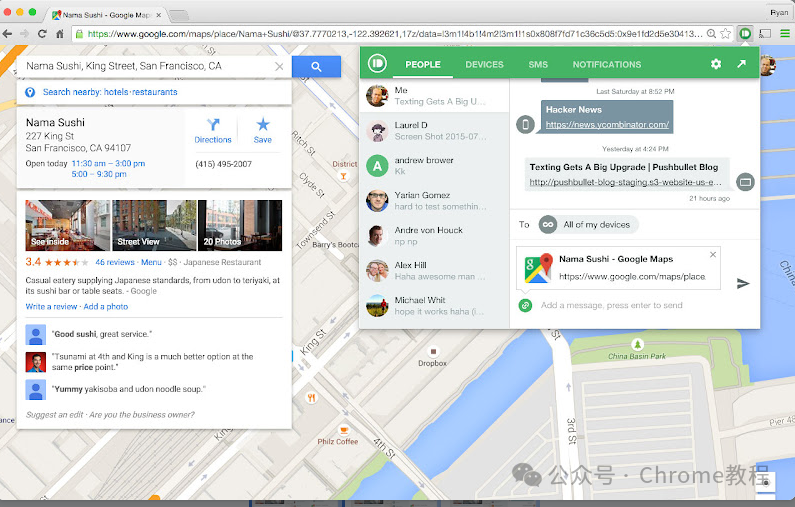Clear the Maps search box
Image resolution: width=795 pixels, height=507 pixels.
(x=279, y=66)
